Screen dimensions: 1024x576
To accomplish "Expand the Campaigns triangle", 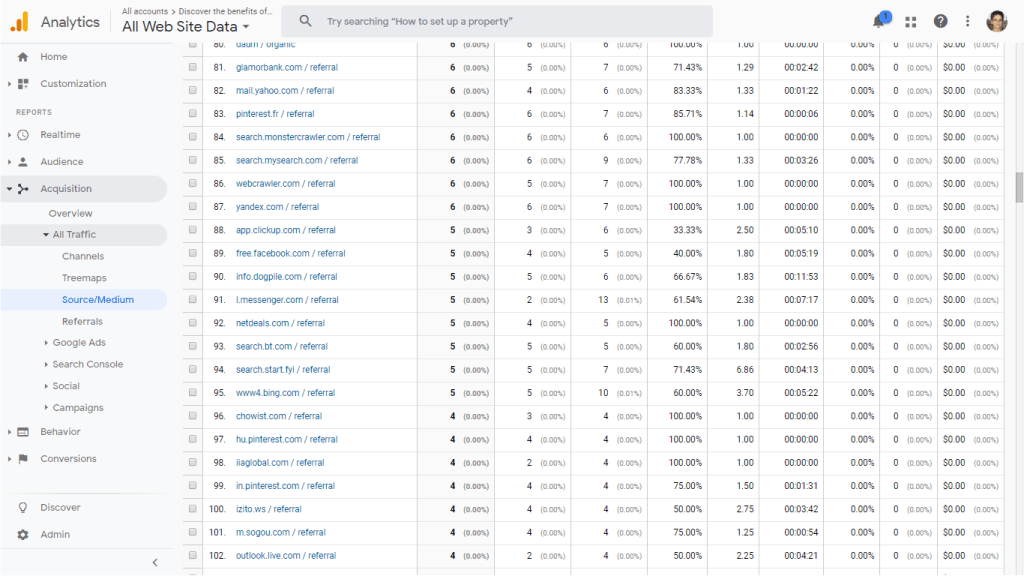I will tap(46, 408).
